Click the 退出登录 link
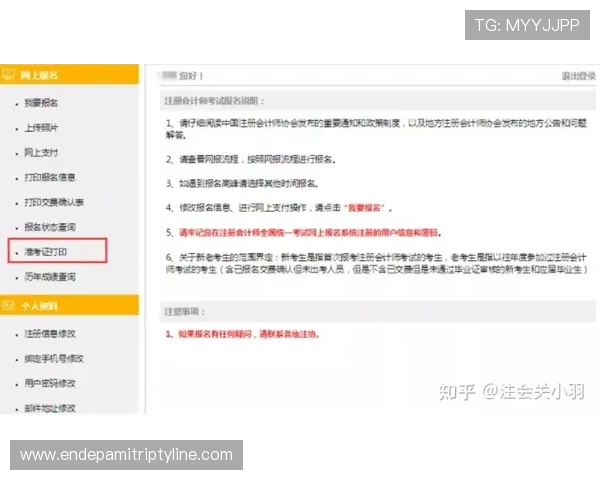600x480 pixels. [578, 76]
